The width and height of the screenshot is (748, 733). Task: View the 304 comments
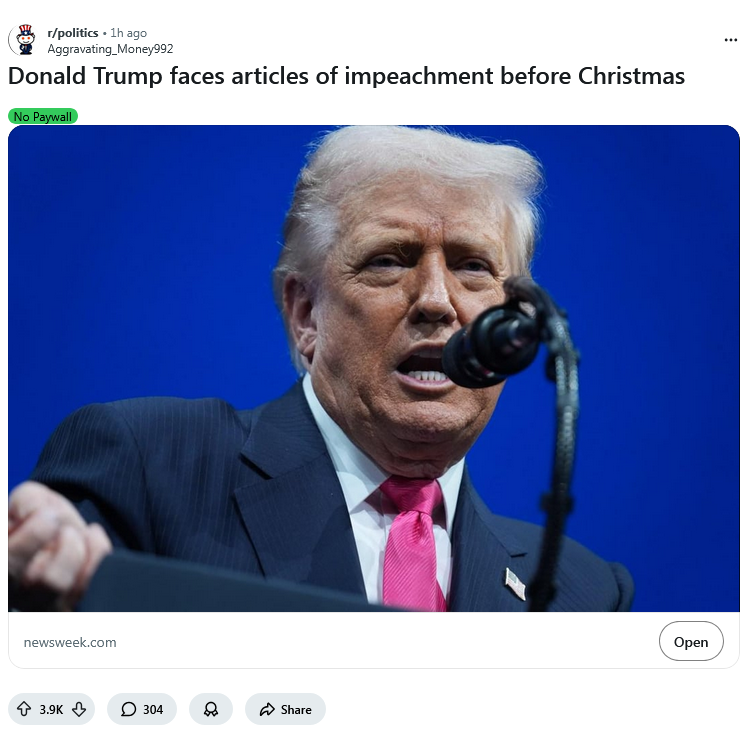coord(142,709)
